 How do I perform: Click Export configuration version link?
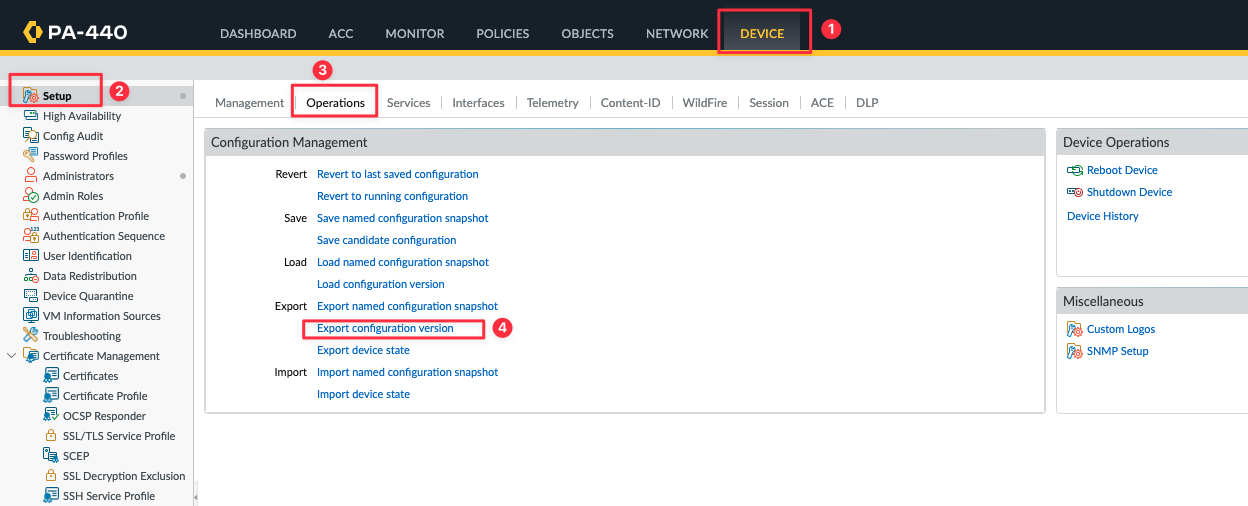385,328
